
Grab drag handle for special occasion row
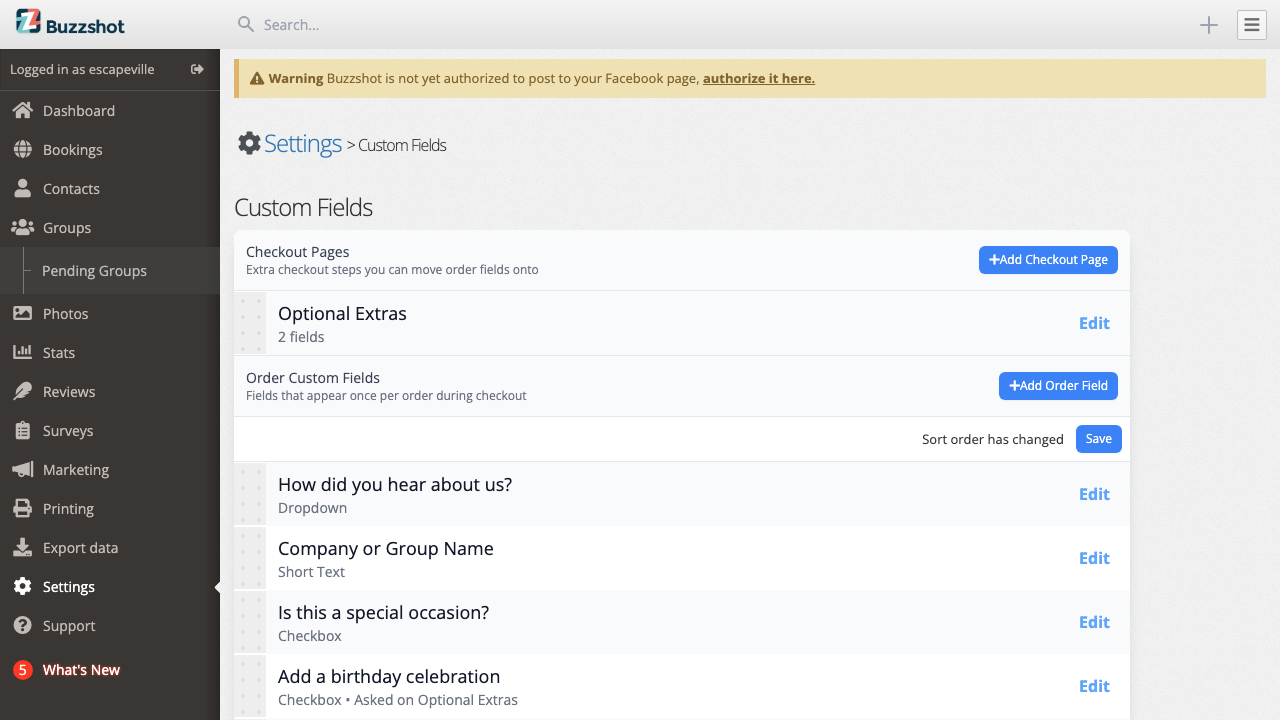[251, 622]
